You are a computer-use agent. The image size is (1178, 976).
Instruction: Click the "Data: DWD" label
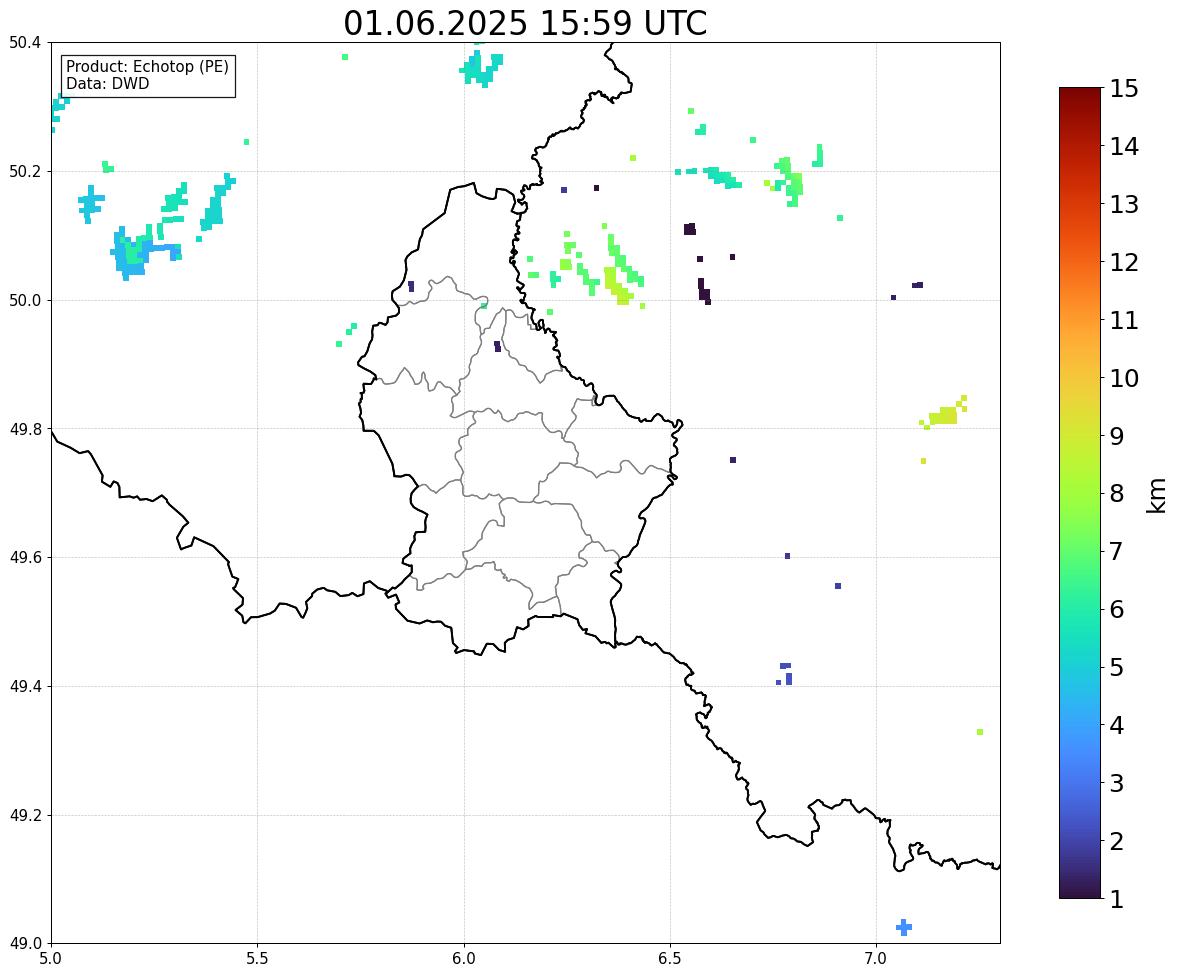click(107, 83)
